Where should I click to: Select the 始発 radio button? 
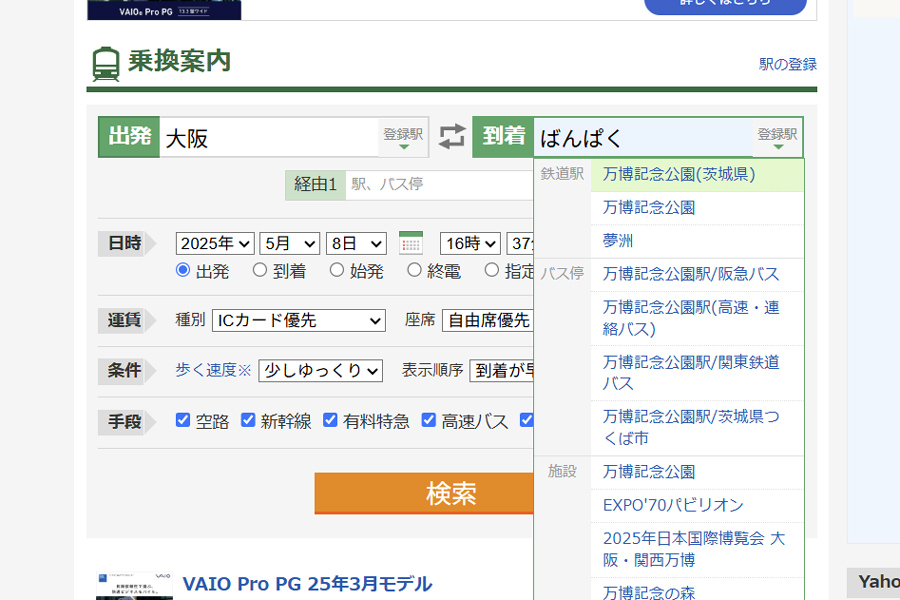[337, 270]
